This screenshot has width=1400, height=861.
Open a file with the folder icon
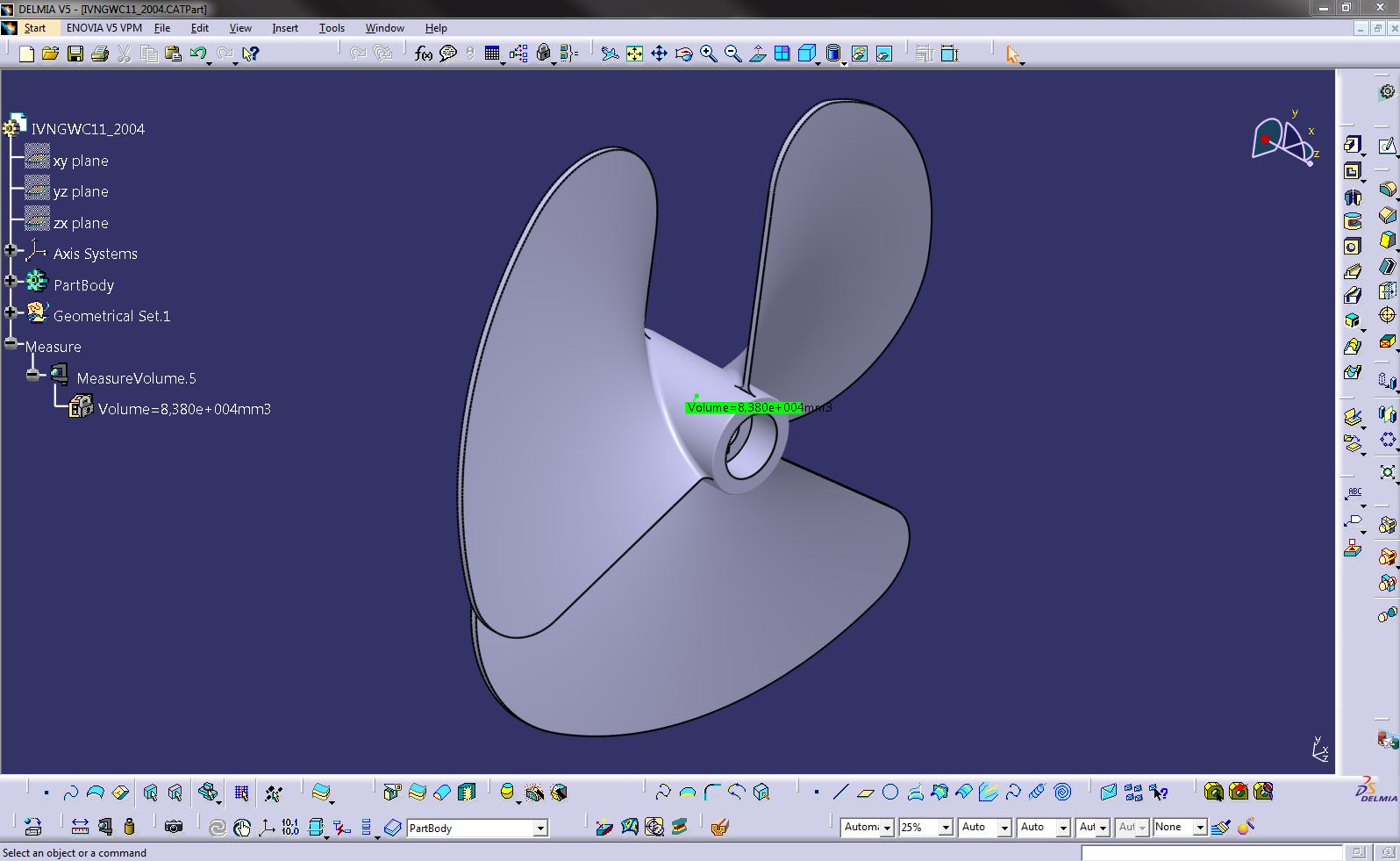(x=50, y=54)
